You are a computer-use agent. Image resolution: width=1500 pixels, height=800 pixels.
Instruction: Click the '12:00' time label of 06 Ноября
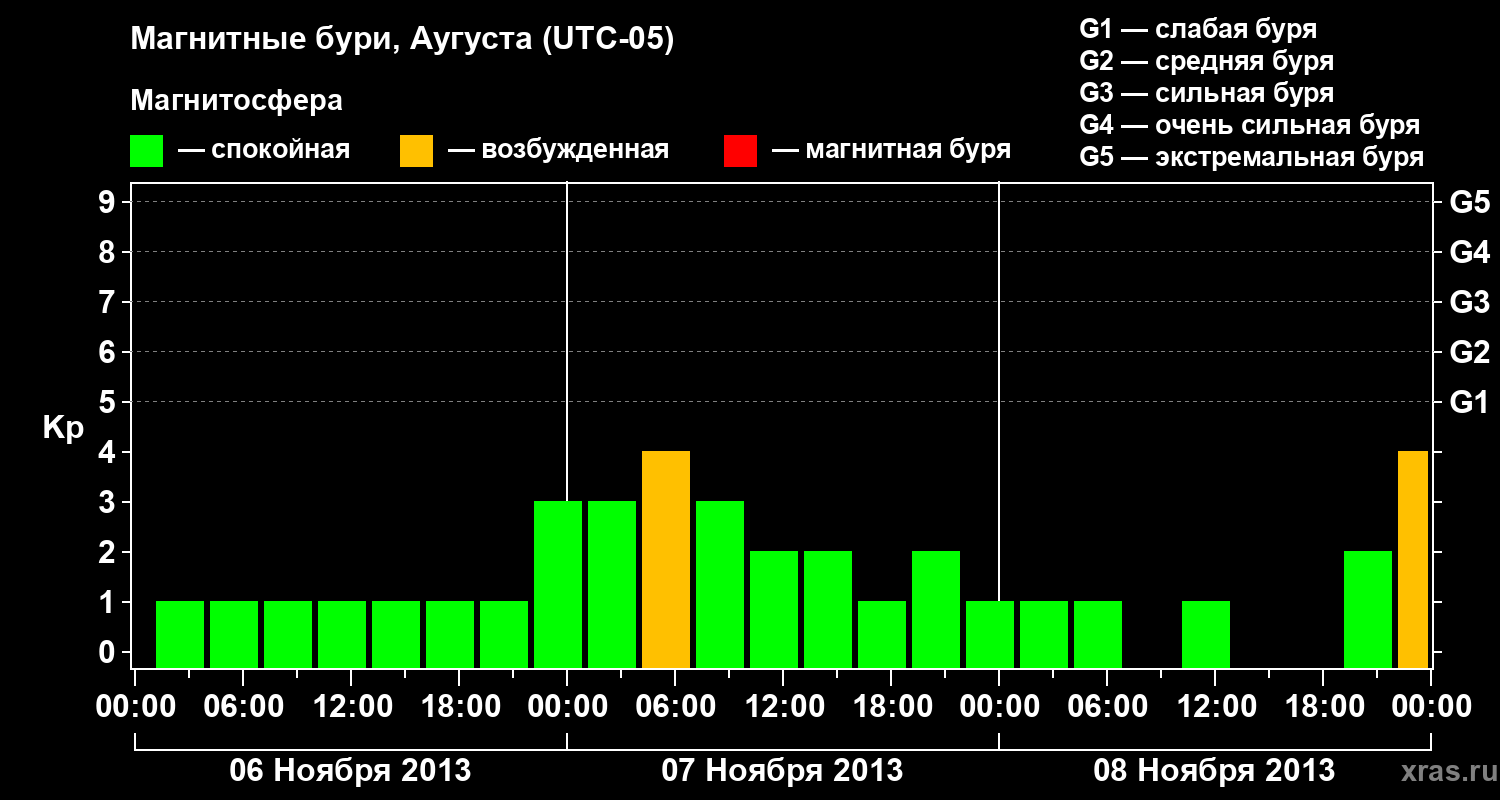click(351, 707)
